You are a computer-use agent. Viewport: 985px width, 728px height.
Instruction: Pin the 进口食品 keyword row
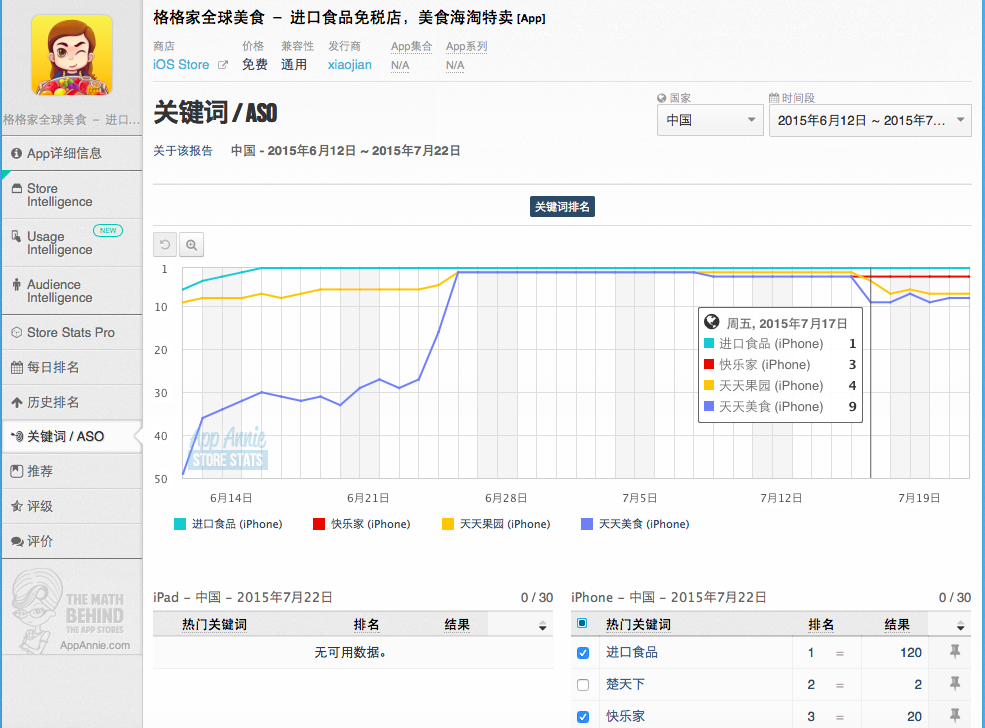[955, 652]
